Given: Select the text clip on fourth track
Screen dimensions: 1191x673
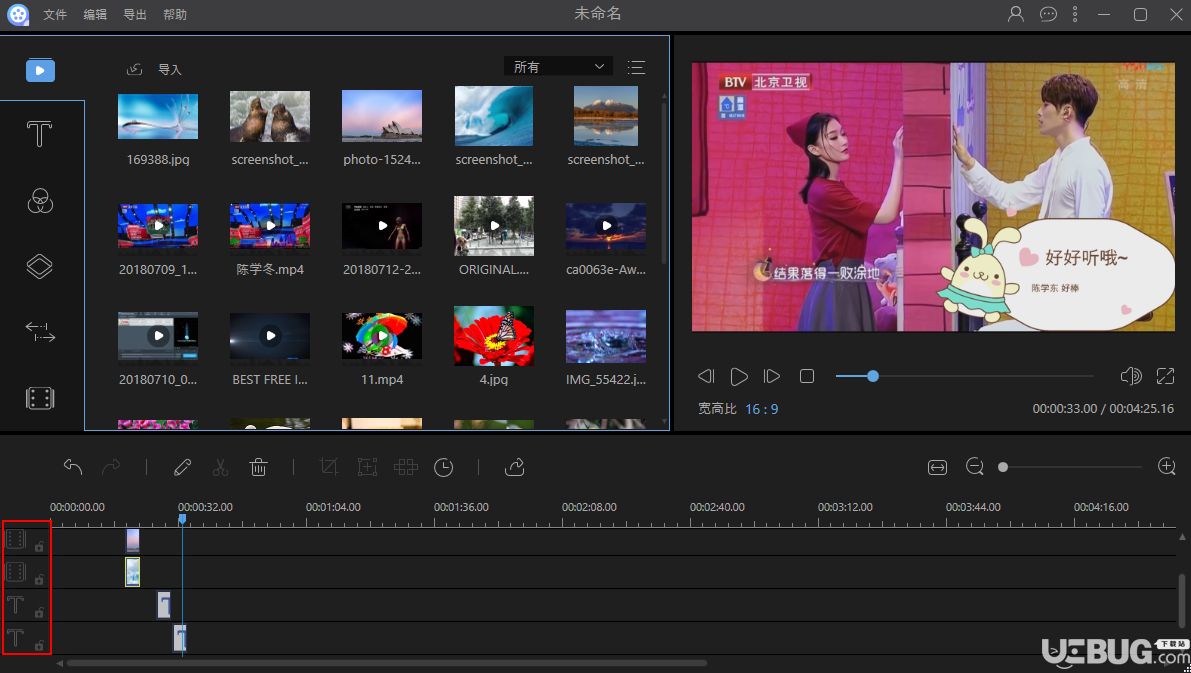Looking at the screenshot, I should (x=180, y=638).
